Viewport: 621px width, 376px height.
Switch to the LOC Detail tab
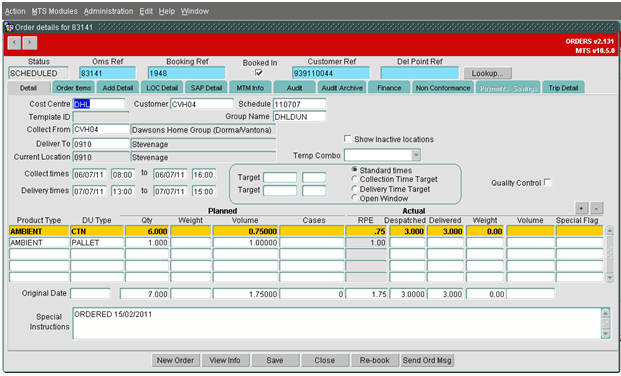pos(162,88)
